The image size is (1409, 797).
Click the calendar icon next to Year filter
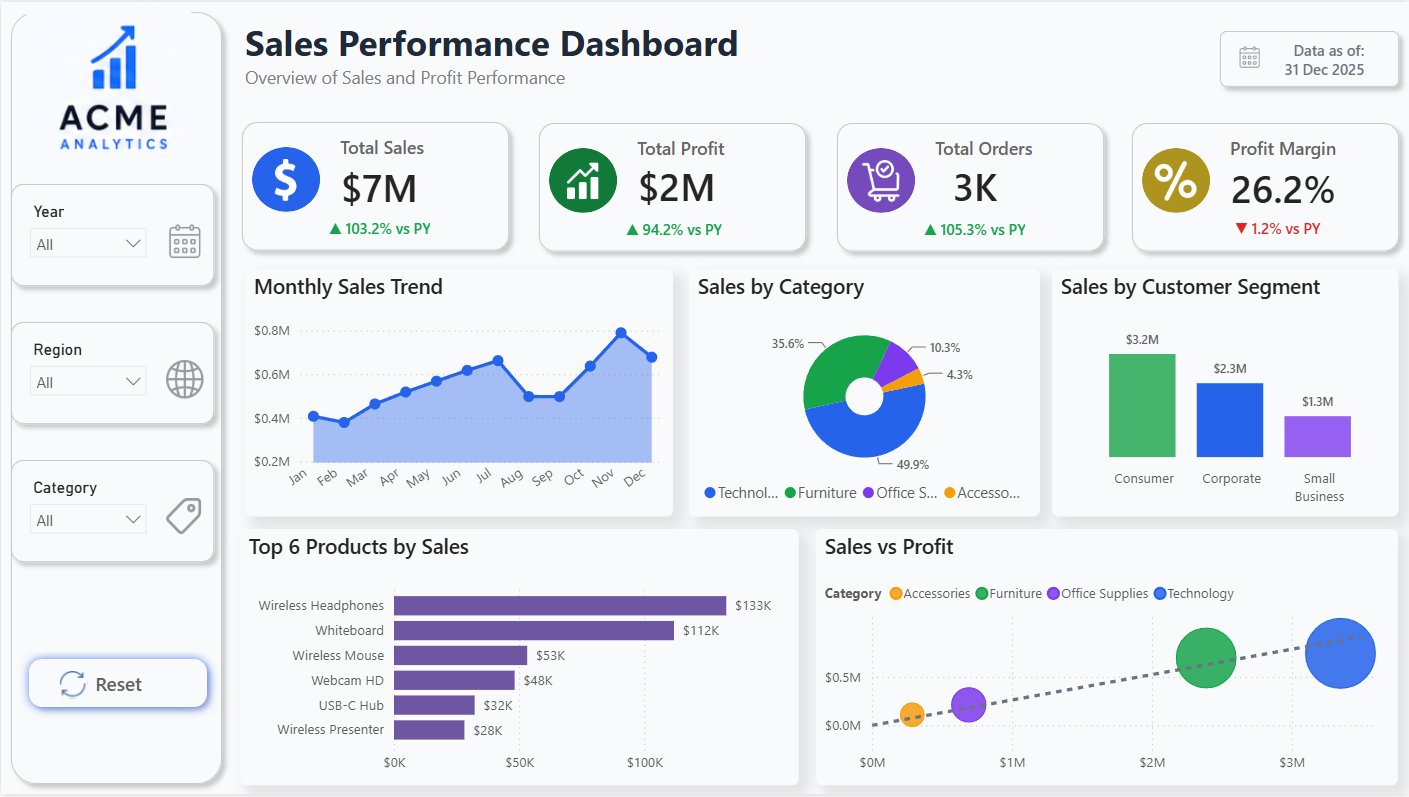[x=185, y=242]
